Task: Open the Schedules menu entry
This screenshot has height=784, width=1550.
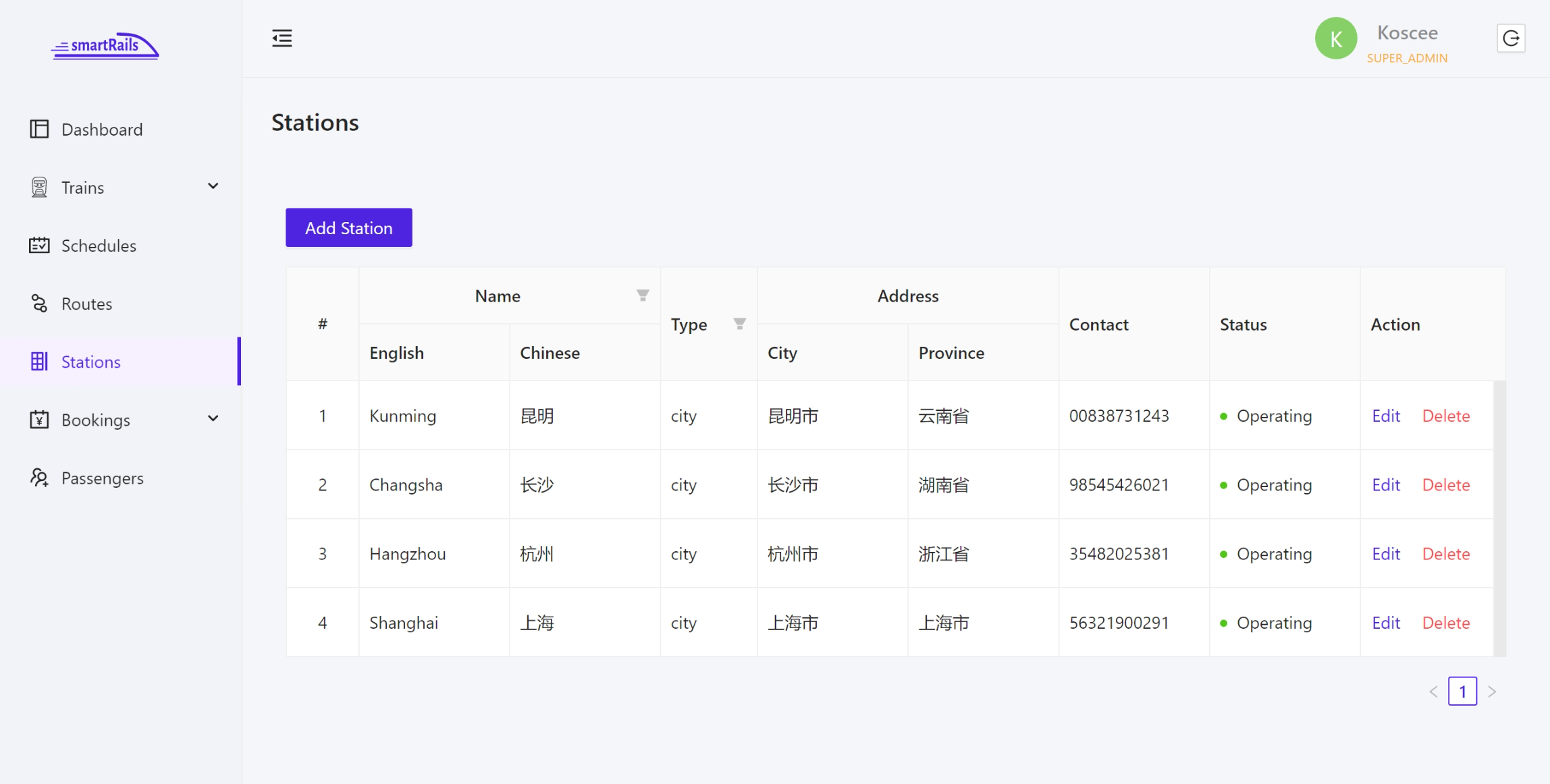Action: [99, 245]
